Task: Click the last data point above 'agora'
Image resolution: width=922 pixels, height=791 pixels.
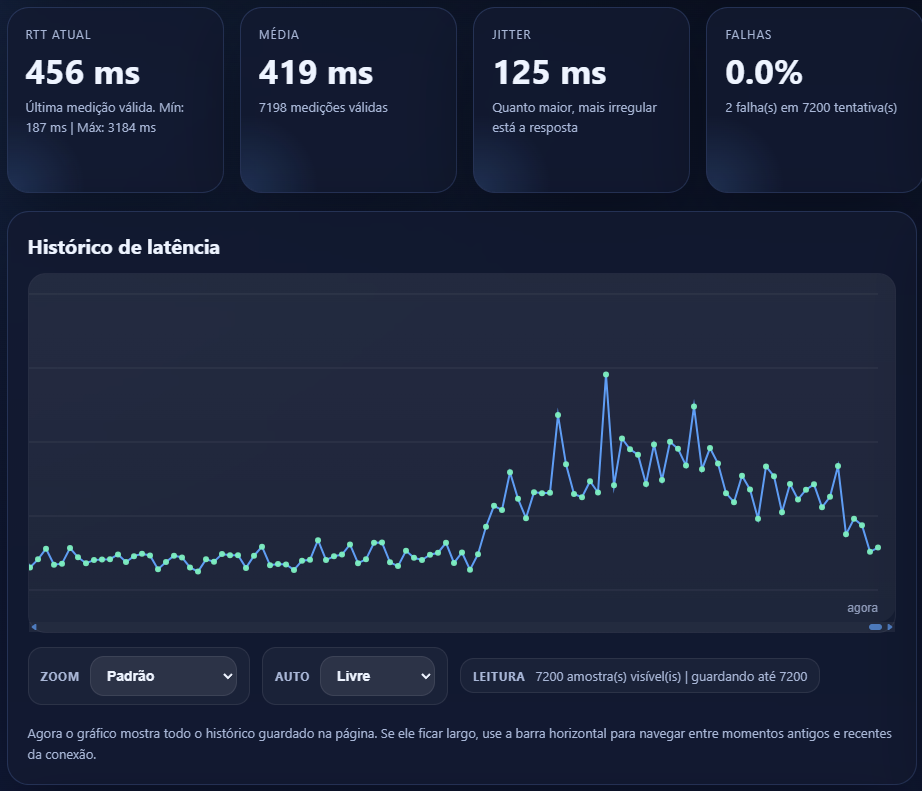Action: pos(878,547)
